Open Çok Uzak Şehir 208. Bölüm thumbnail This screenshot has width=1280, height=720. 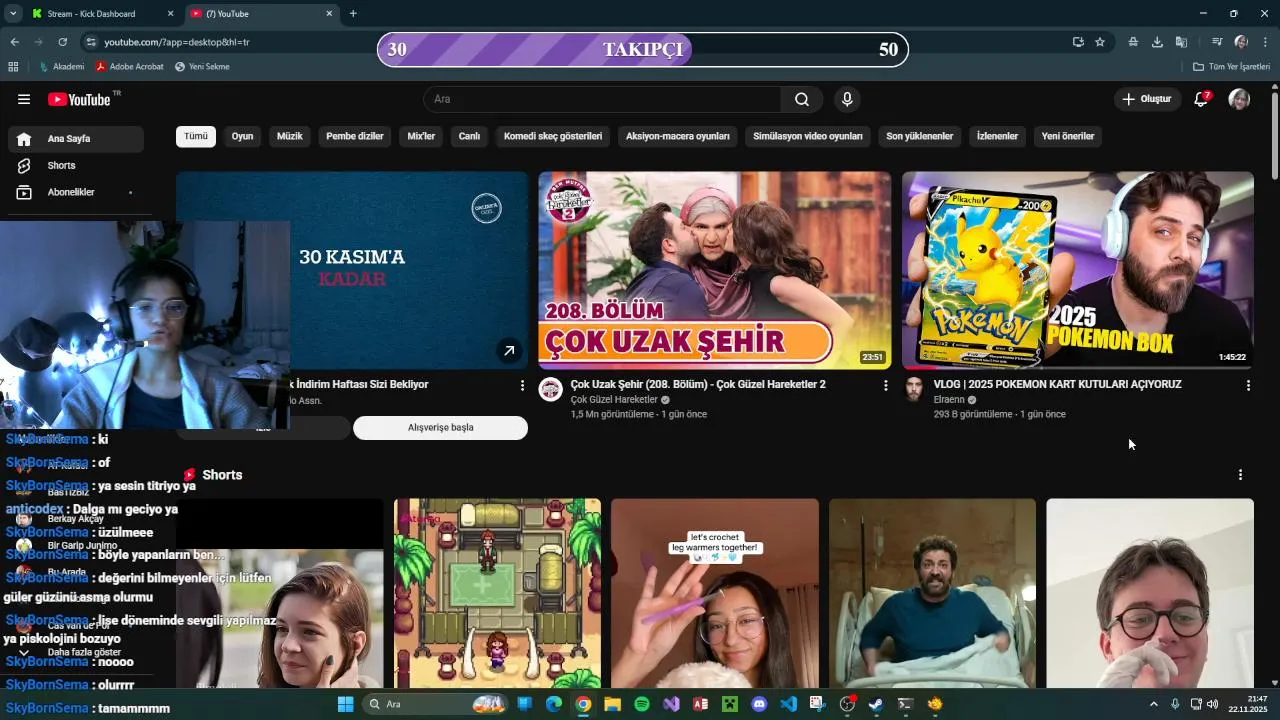coord(715,270)
